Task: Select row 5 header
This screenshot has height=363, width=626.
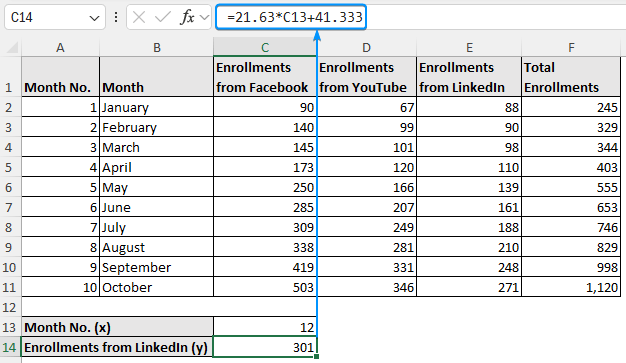Action: pos(10,167)
